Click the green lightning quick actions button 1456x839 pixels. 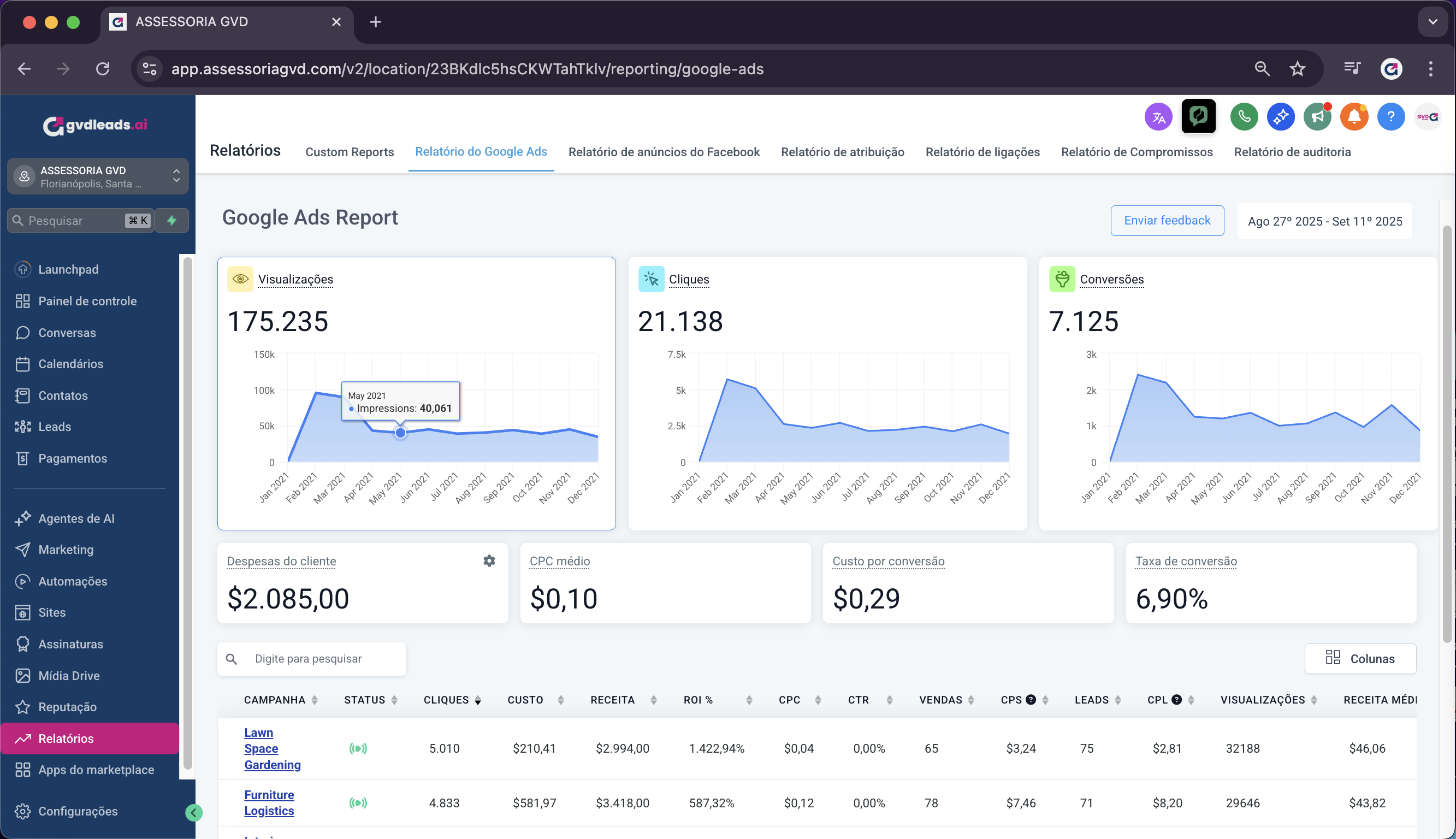coord(171,221)
